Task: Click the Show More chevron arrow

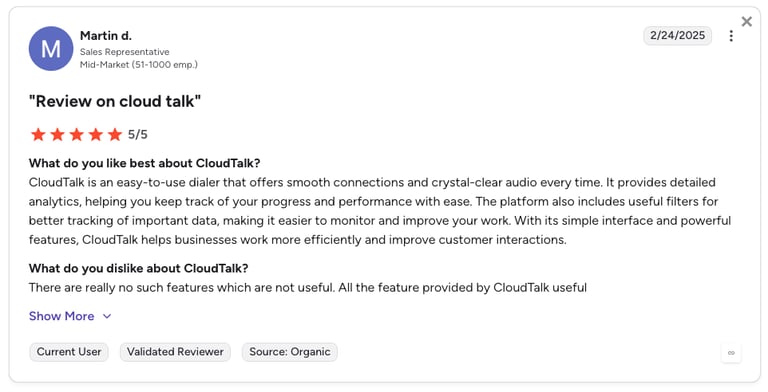Action: pyautogui.click(x=107, y=317)
